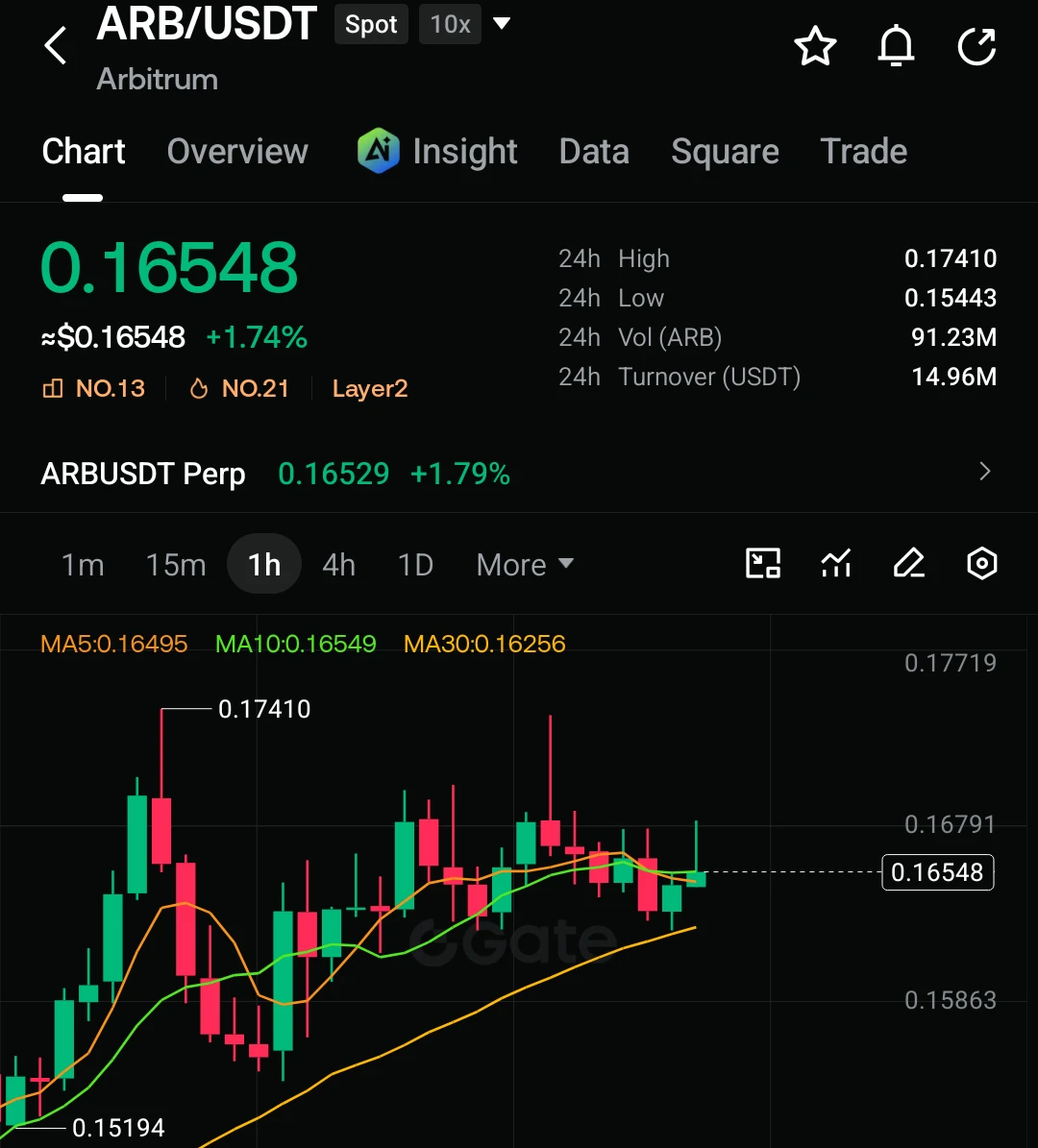Screen dimensions: 1038x1148
Task: Tap the 0.17410 high marker on chart
Action: point(264,709)
